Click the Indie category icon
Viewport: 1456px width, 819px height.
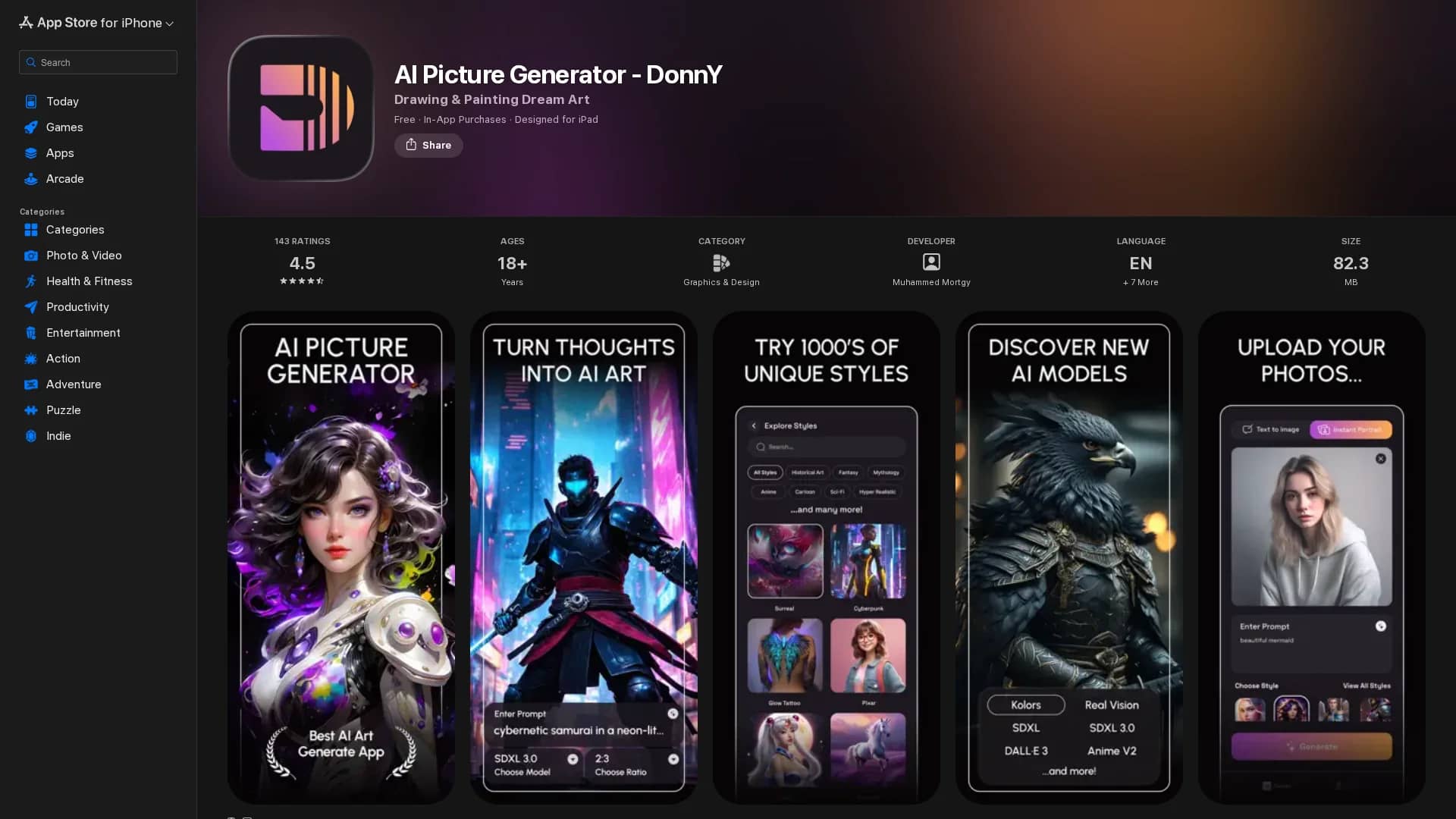click(31, 436)
